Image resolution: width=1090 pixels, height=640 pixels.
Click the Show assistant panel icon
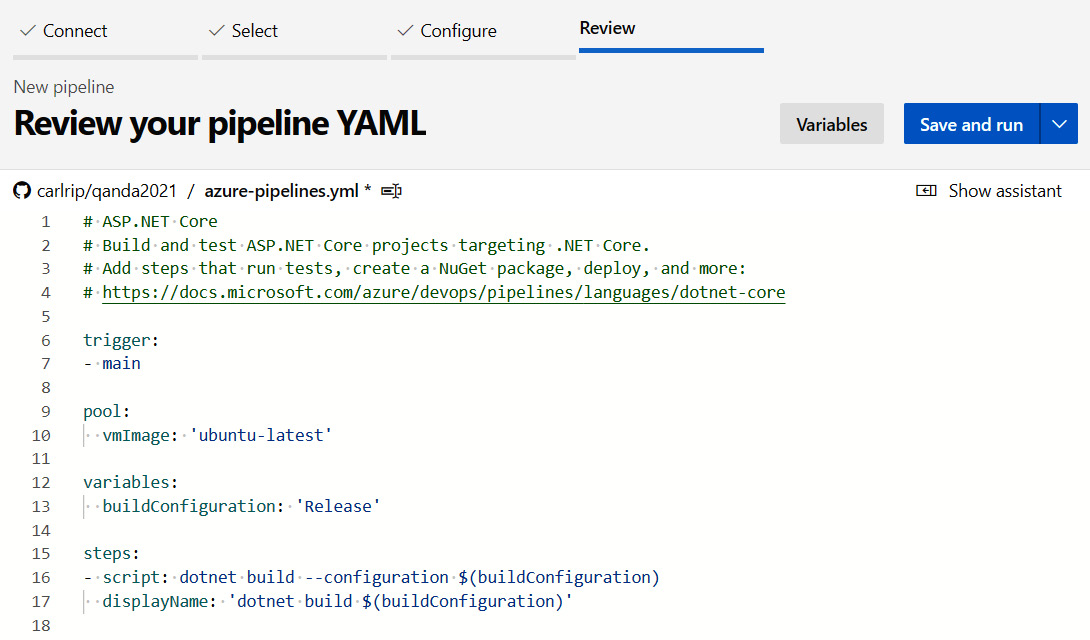coord(928,190)
